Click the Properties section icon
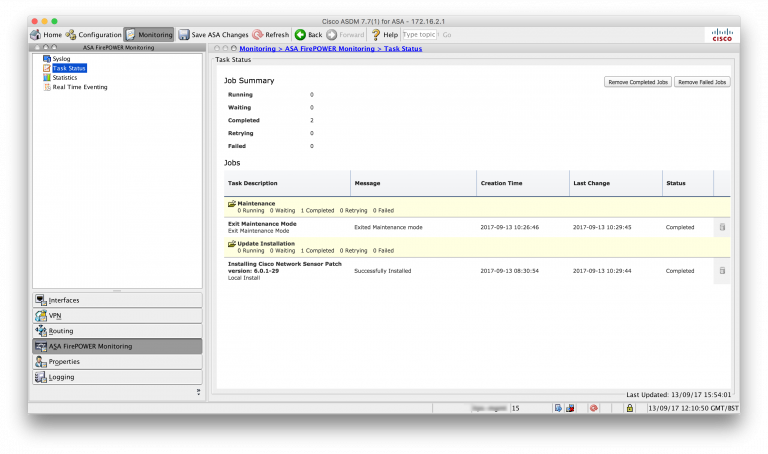 pyautogui.click(x=41, y=361)
